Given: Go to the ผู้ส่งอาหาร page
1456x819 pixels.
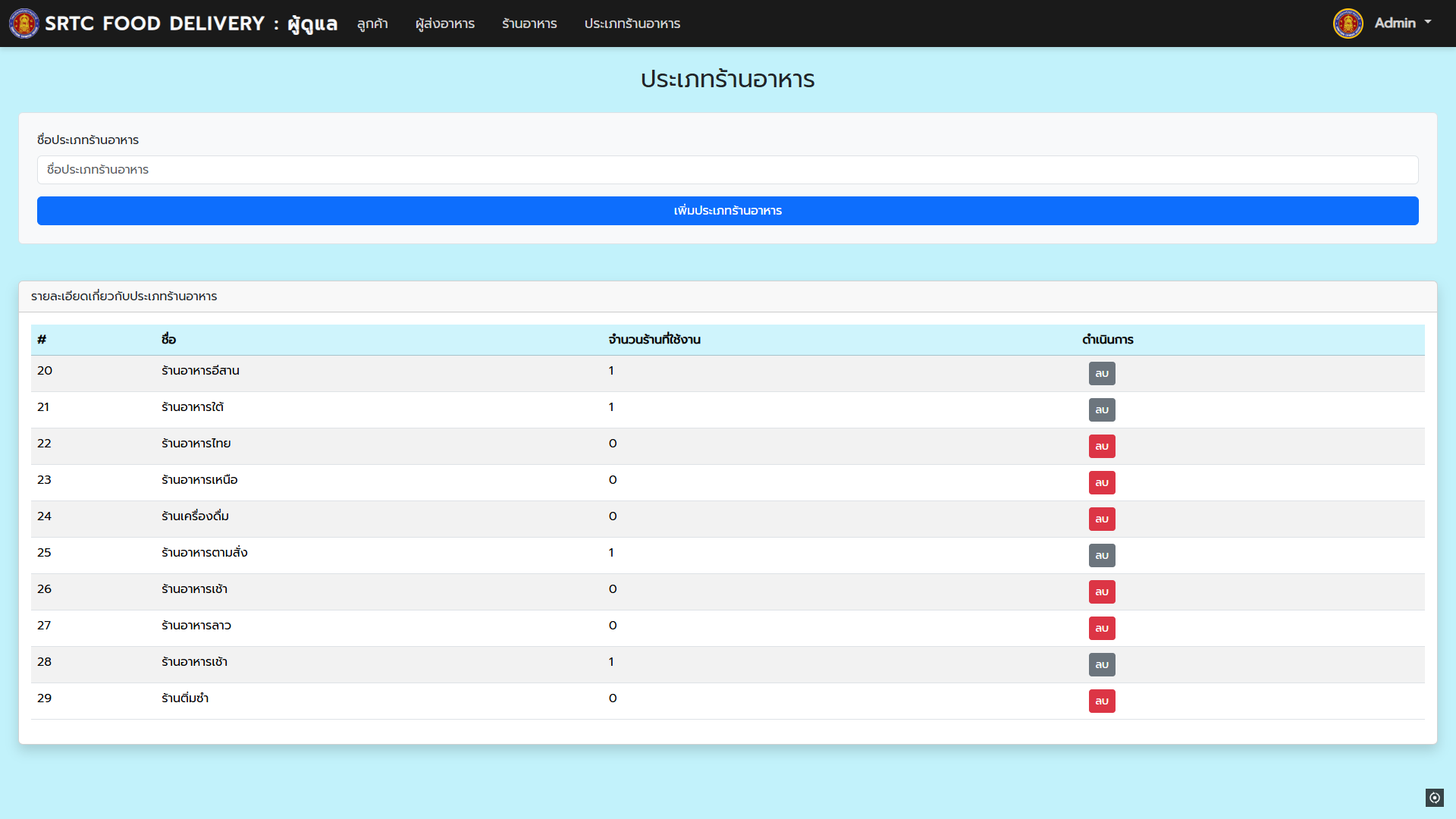Looking at the screenshot, I should (444, 24).
